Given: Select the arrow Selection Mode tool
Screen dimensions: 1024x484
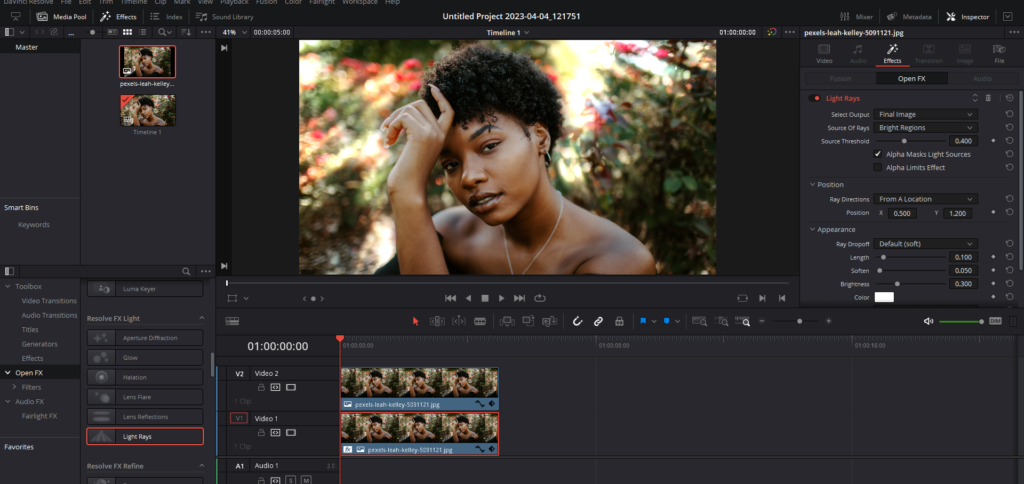Looking at the screenshot, I should pyautogui.click(x=415, y=321).
